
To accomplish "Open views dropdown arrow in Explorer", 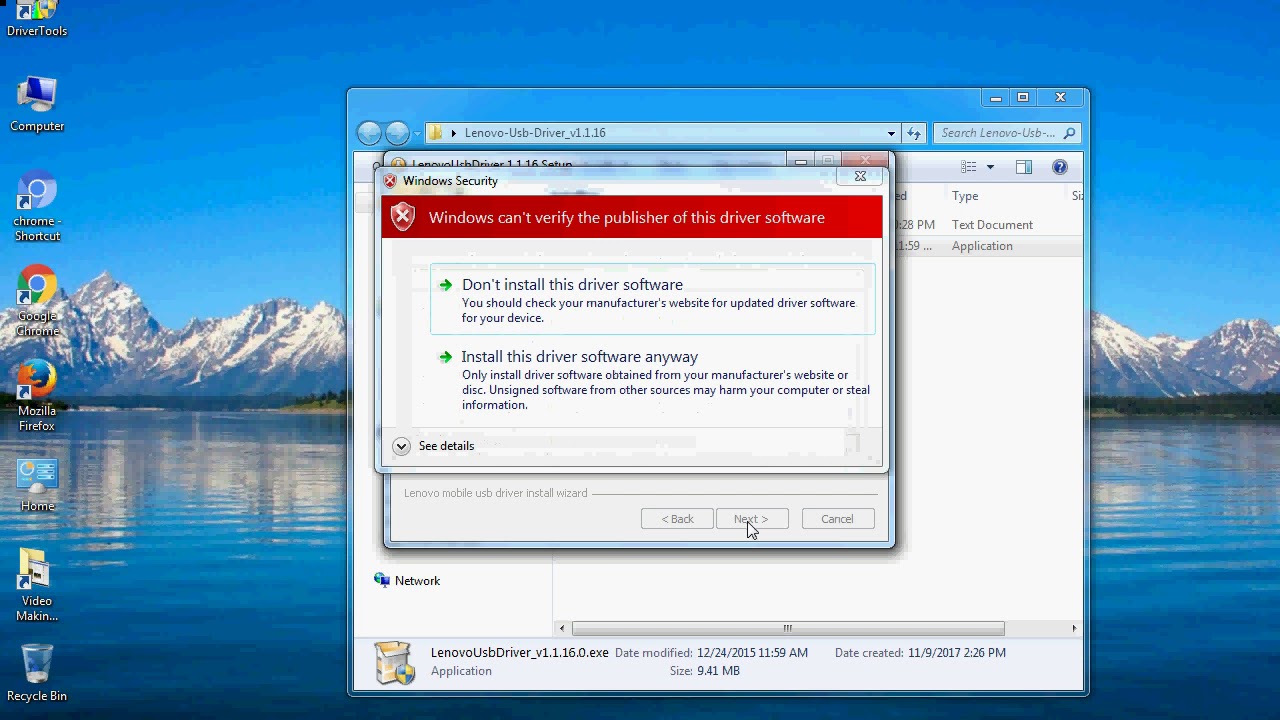I will click(990, 167).
